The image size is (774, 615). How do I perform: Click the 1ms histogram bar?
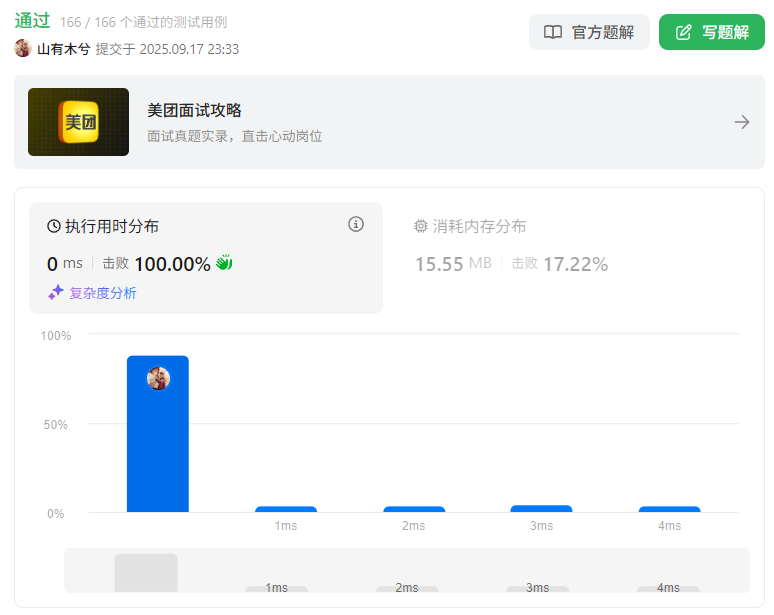[x=286, y=509]
